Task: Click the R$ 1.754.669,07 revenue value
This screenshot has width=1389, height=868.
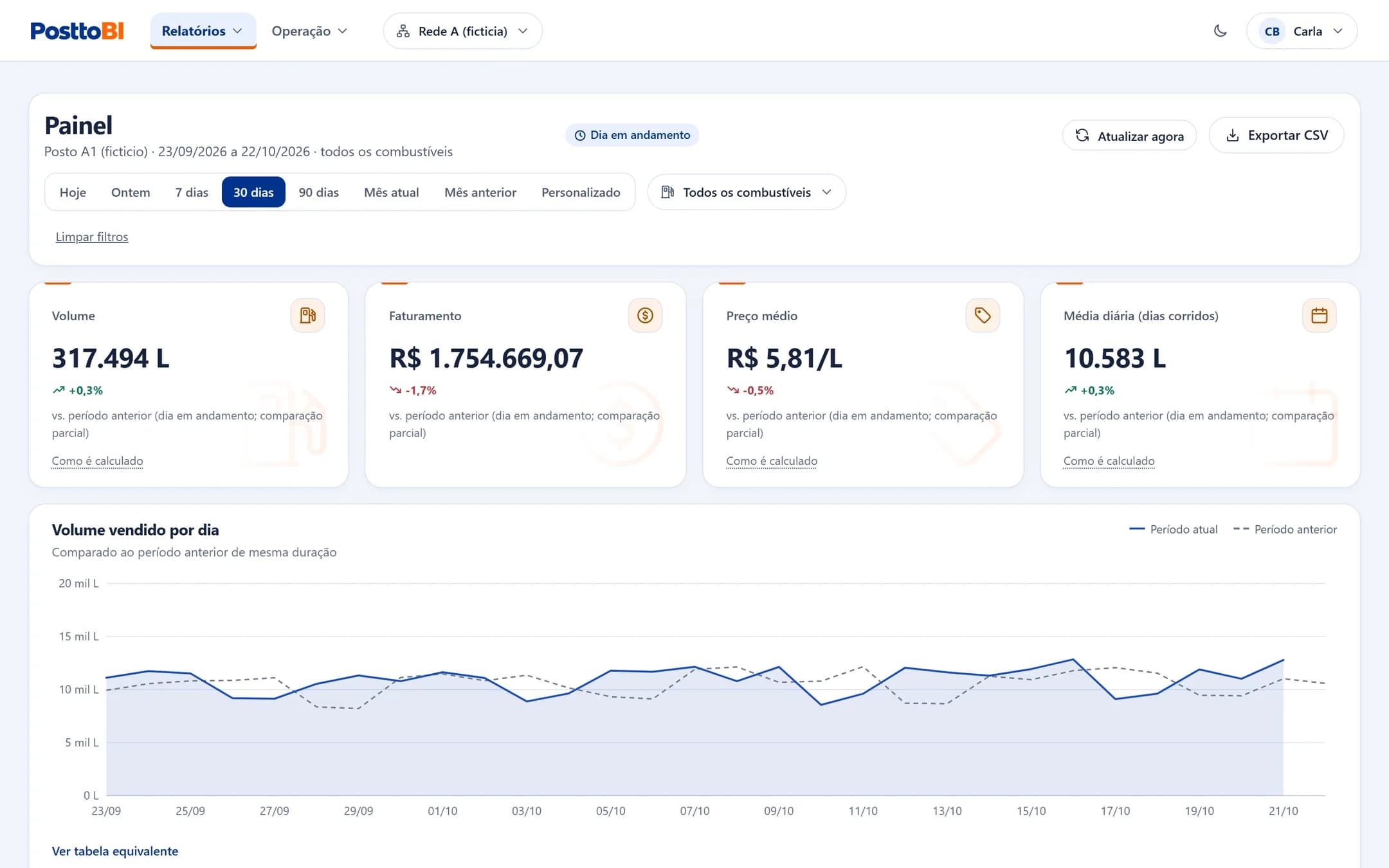Action: 486,358
